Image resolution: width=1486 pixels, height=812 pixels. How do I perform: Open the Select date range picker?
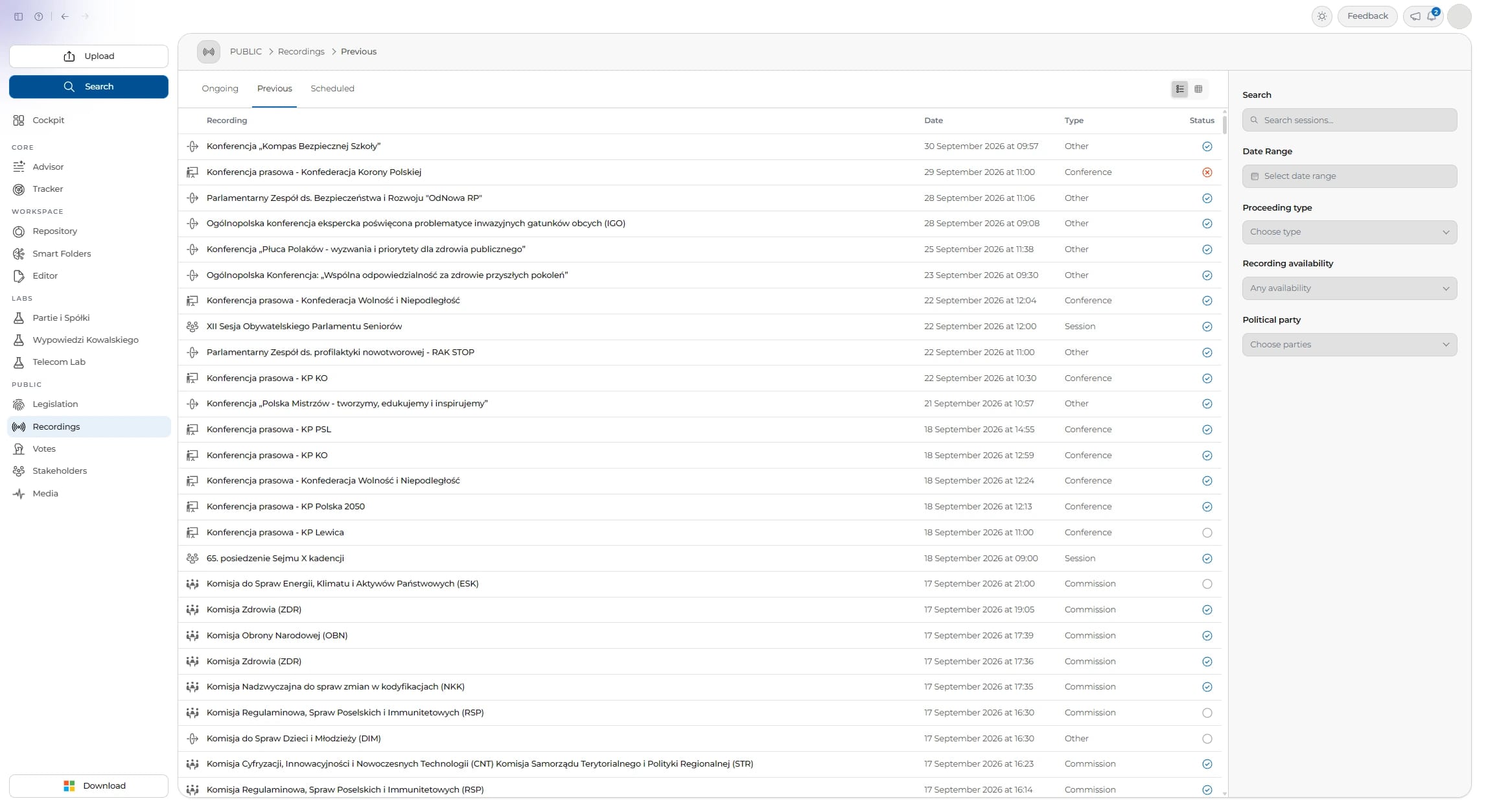(x=1349, y=176)
